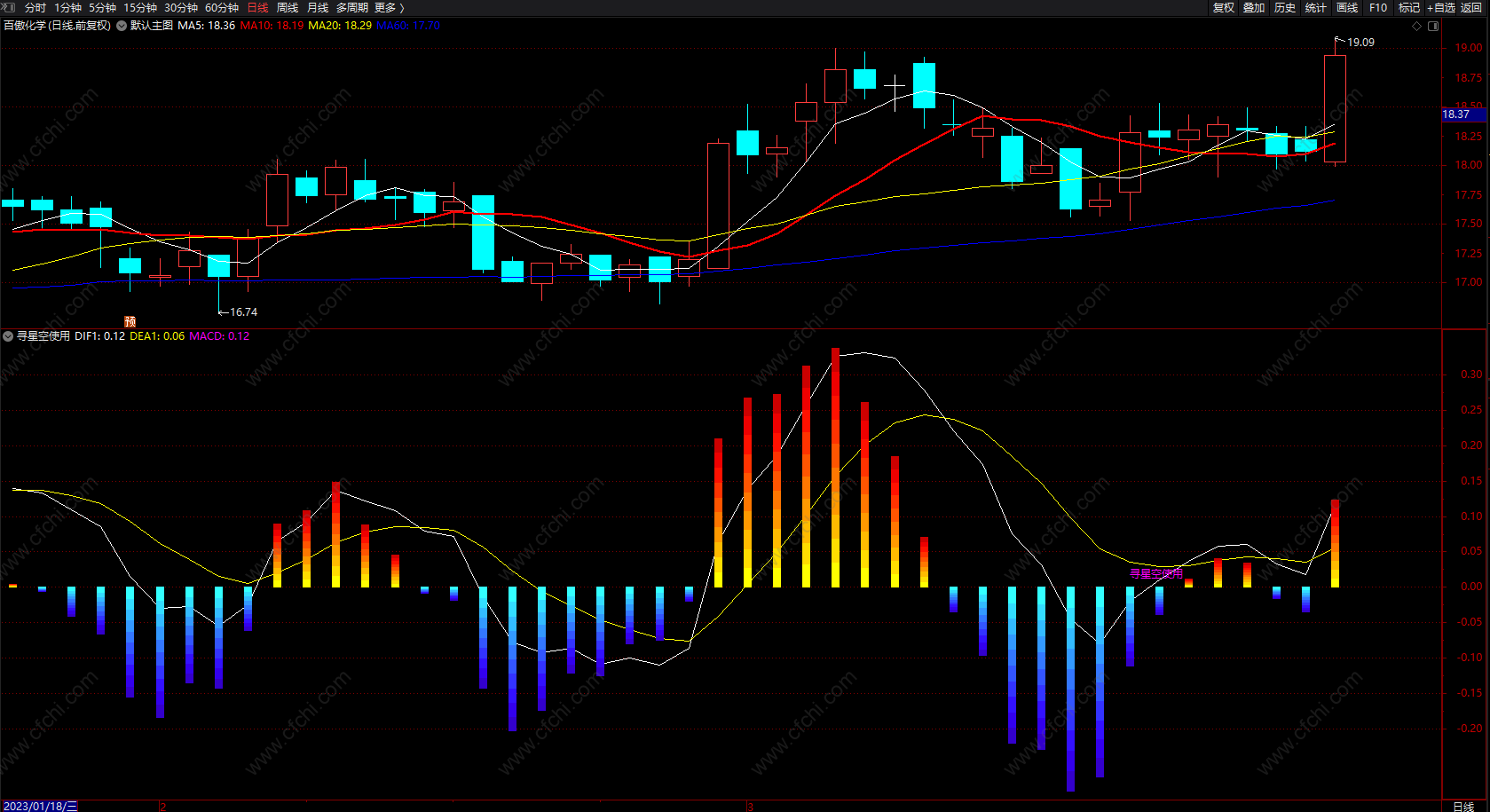Select the 60分钟 period tab
1490x812 pixels.
222,8
